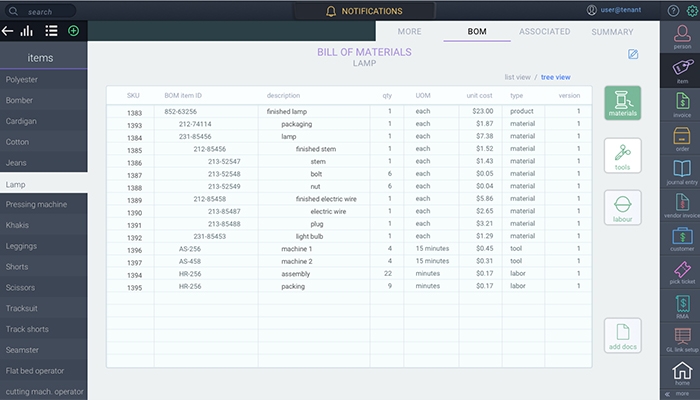
Task: Open the invoice module in the sidebar
Action: pyautogui.click(x=681, y=104)
